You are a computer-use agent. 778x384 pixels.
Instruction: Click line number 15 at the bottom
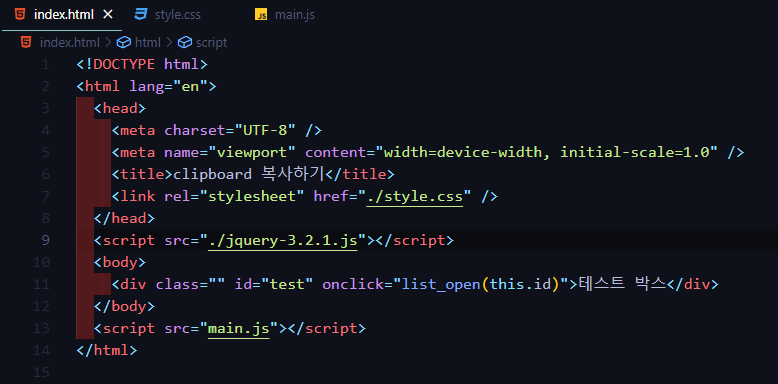pos(41,372)
